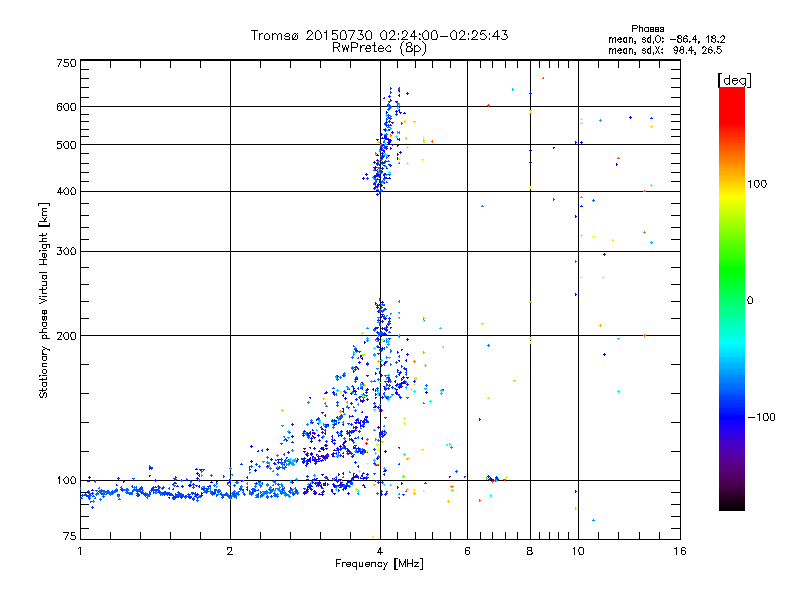Viewport: 800px width, 600px height.
Task: Click the 'RwPretec (8p)' subtitle
Action: pyautogui.click(x=379, y=48)
